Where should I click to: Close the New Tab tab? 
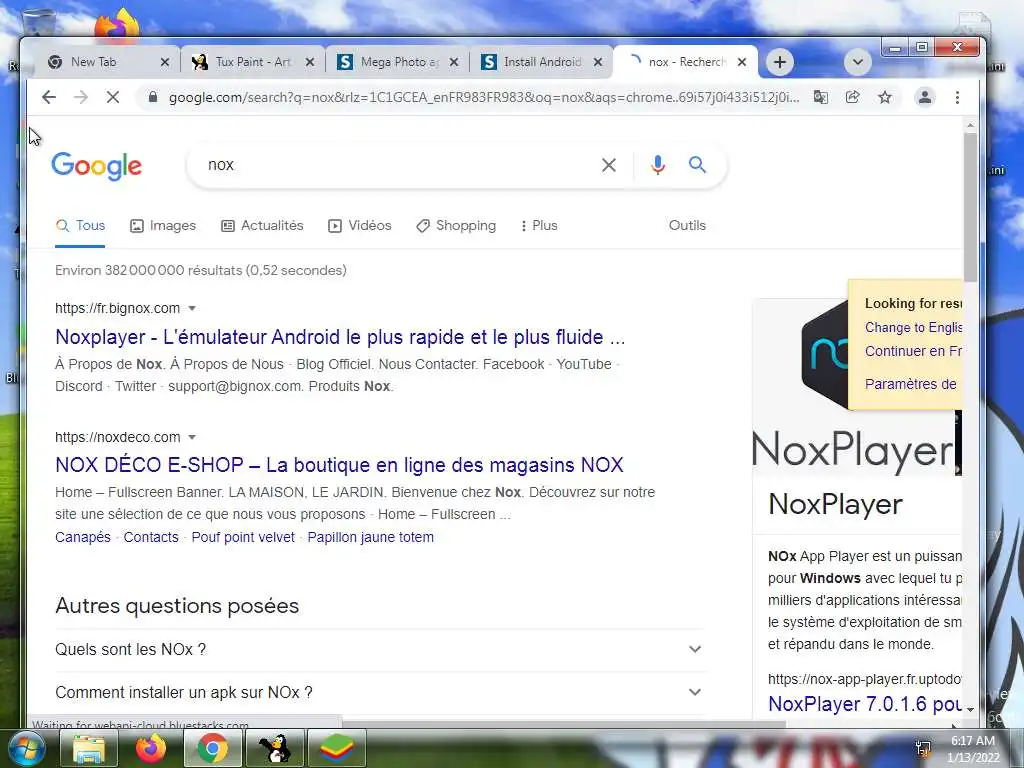tap(165, 62)
